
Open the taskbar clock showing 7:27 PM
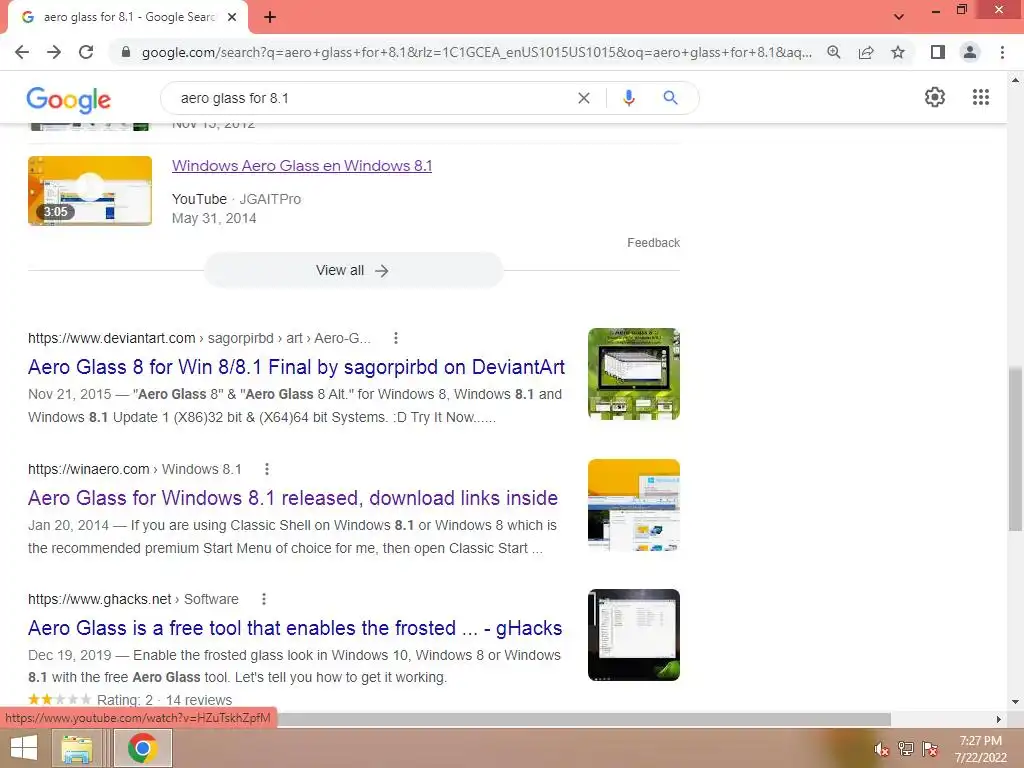(x=980, y=749)
